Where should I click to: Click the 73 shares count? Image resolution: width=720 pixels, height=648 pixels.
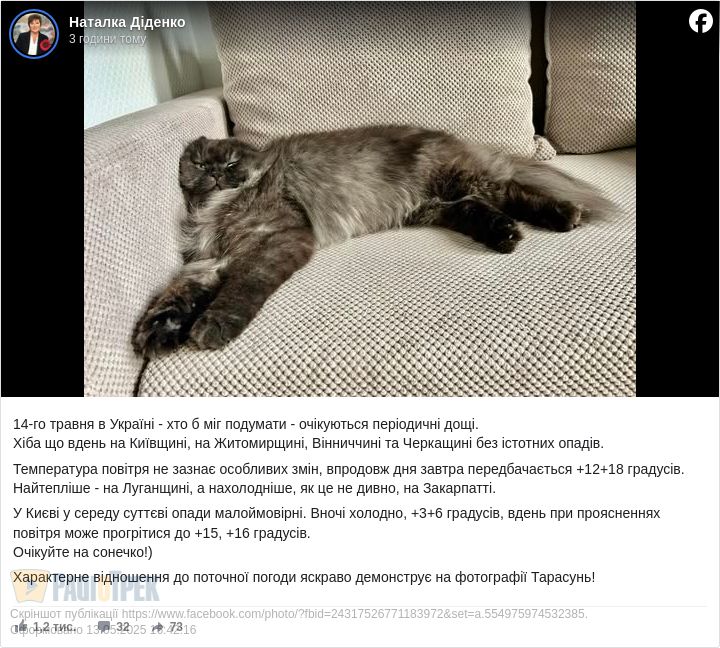[x=176, y=626]
